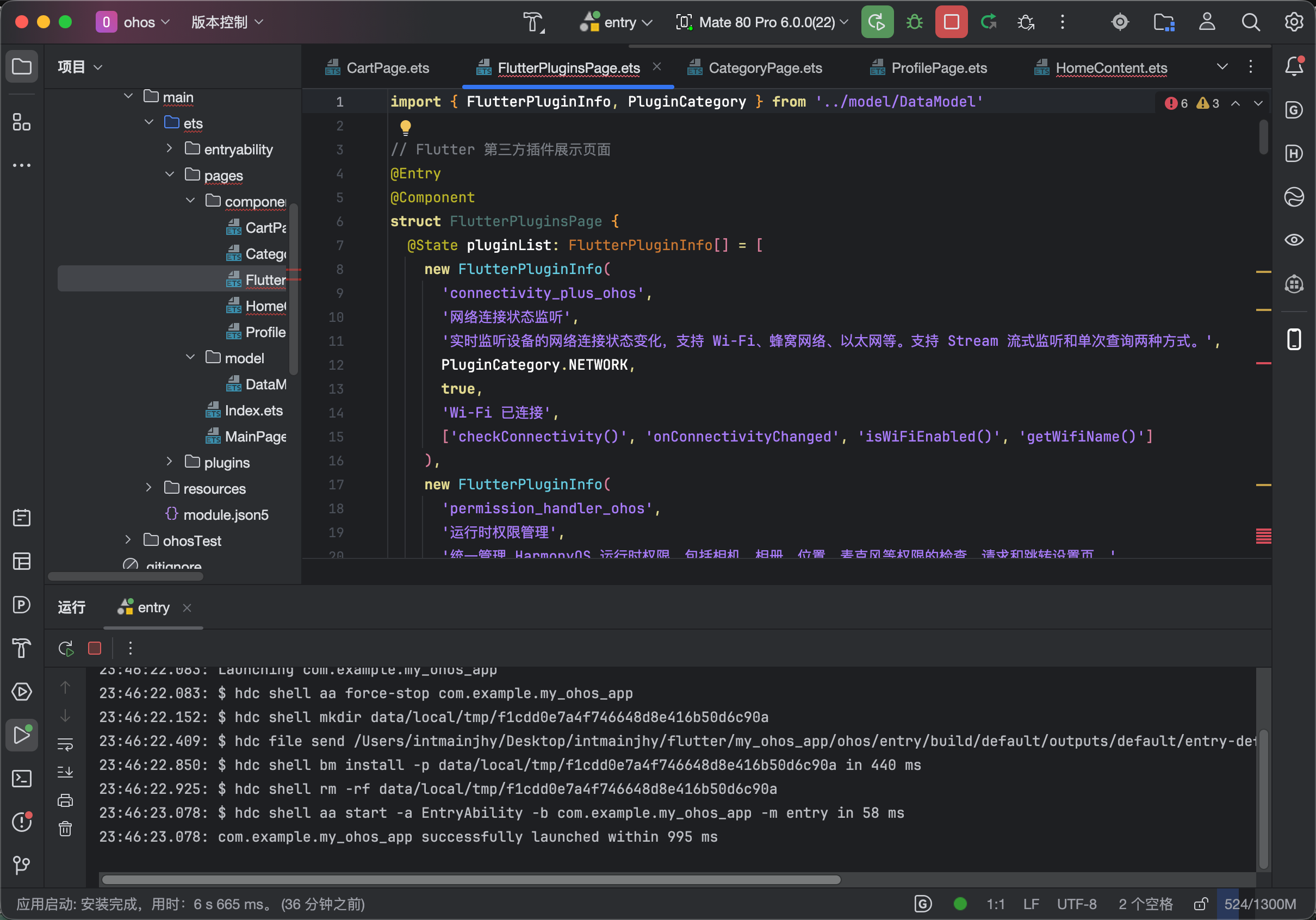
Task: Click the console horizontal scrollbar
Action: (470, 879)
